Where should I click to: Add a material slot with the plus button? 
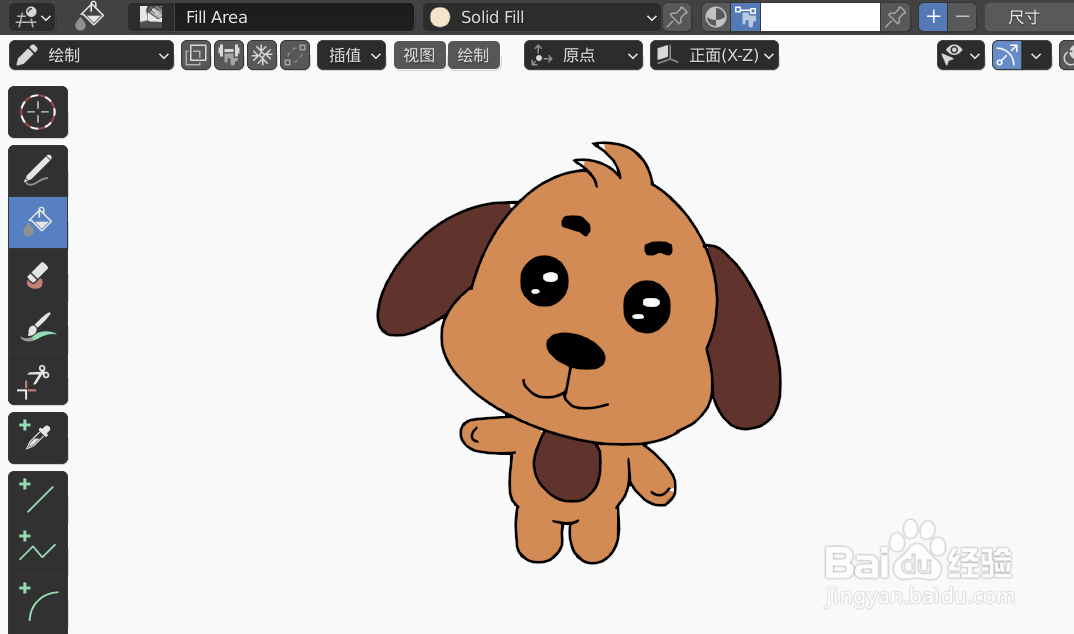point(932,17)
